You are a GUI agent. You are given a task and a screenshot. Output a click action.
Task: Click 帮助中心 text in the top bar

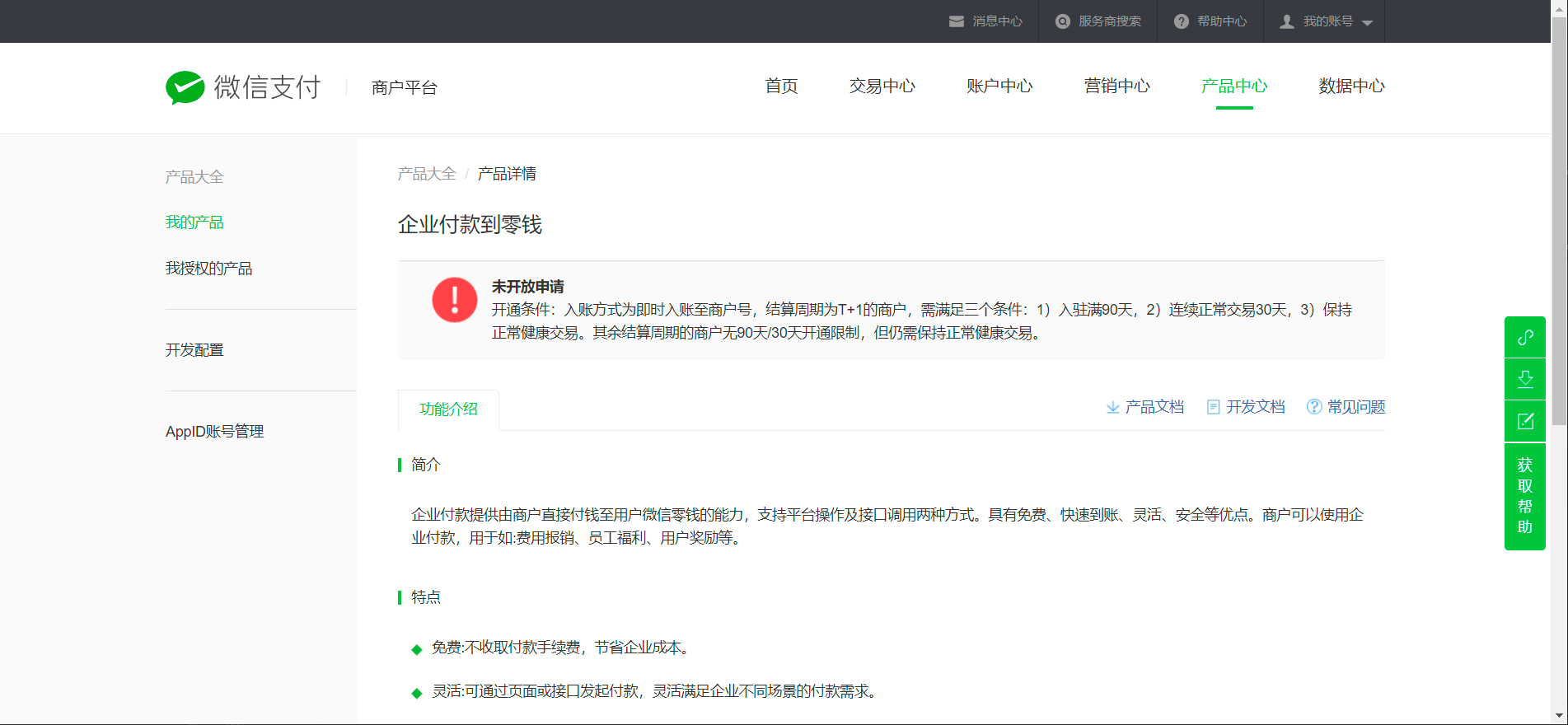pos(1222,21)
